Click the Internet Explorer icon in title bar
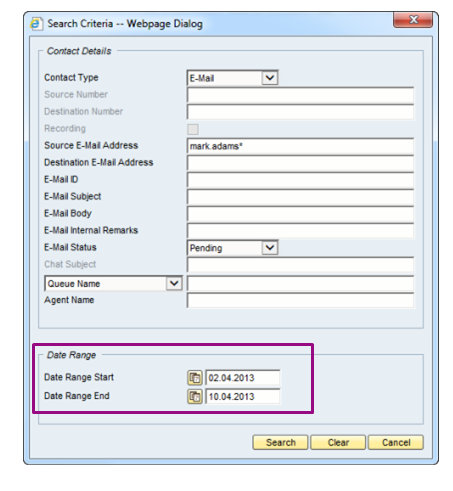 pos(36,24)
